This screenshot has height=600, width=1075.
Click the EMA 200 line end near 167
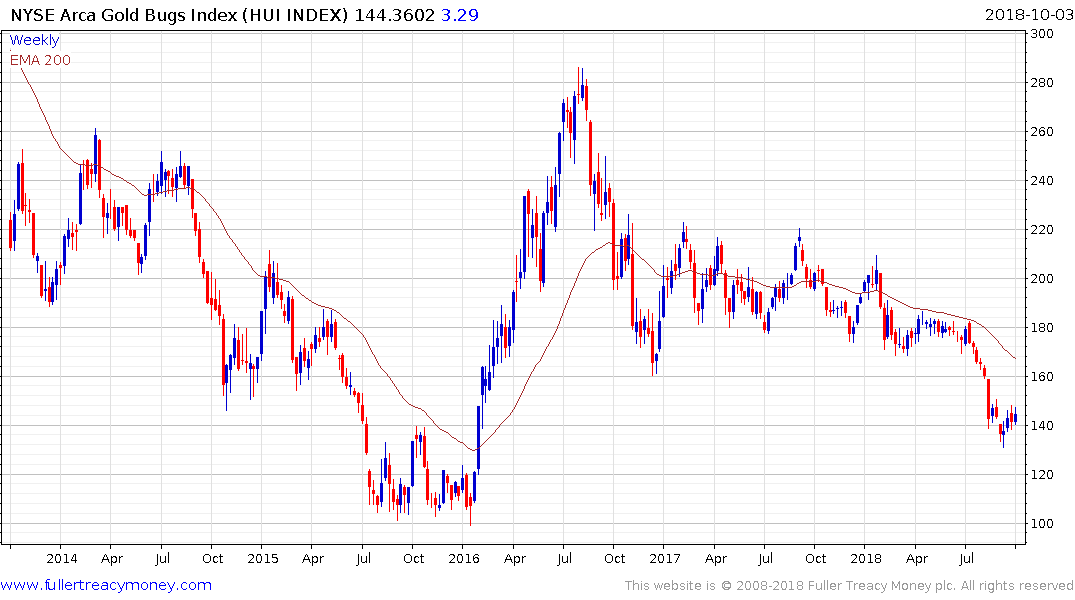[x=1015, y=357]
